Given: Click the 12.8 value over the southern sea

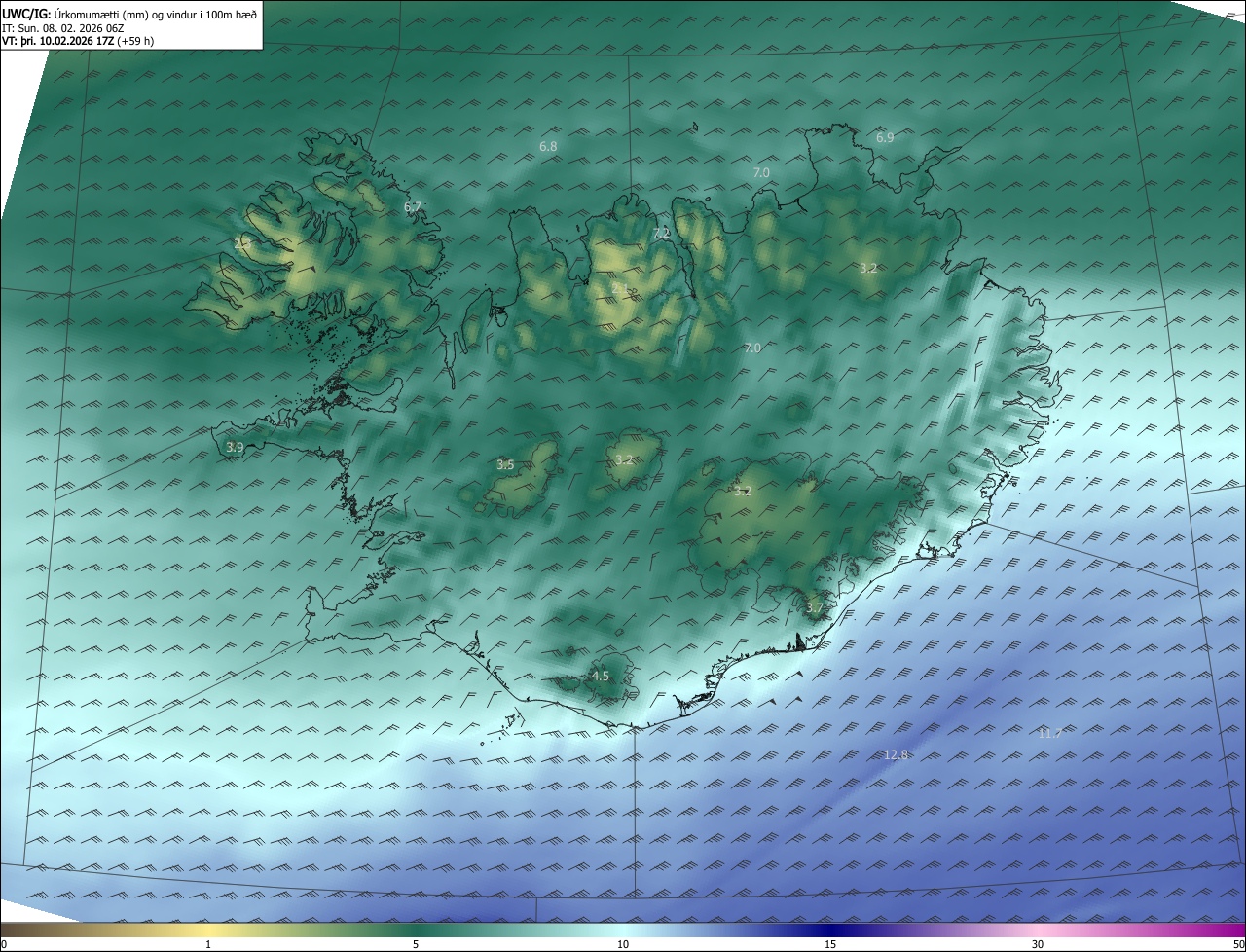Looking at the screenshot, I should coord(897,754).
